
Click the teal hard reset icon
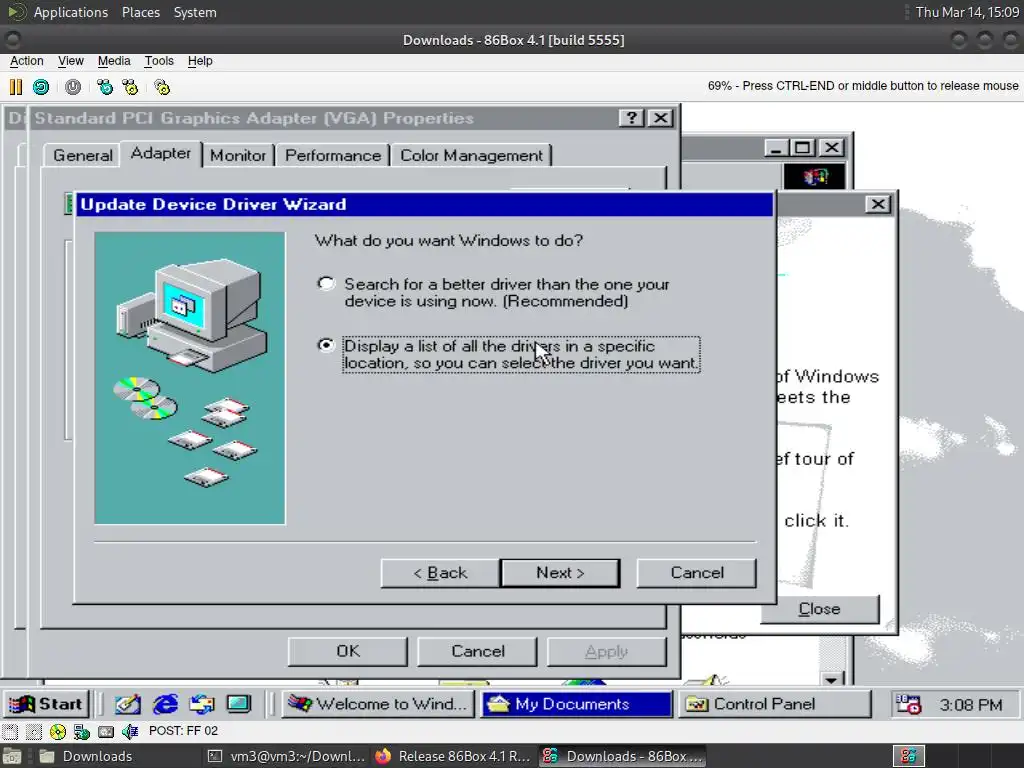[41, 87]
